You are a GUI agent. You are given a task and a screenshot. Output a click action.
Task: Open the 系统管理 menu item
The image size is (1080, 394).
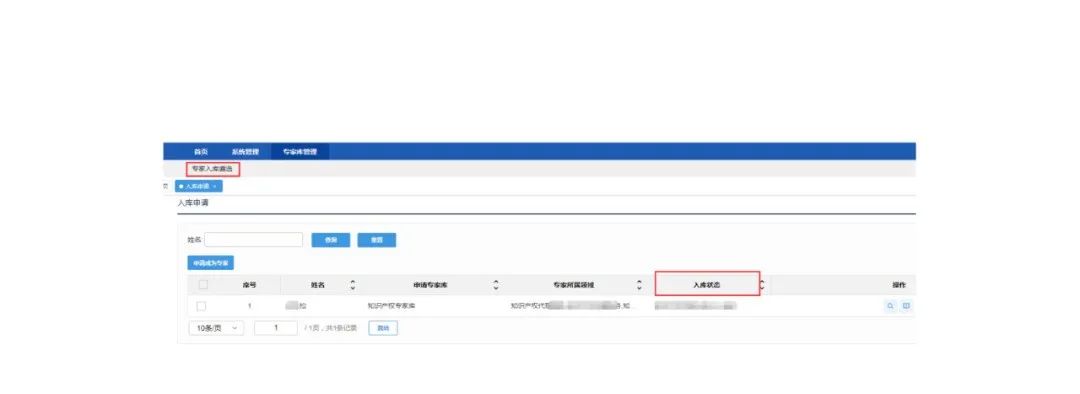coord(245,152)
